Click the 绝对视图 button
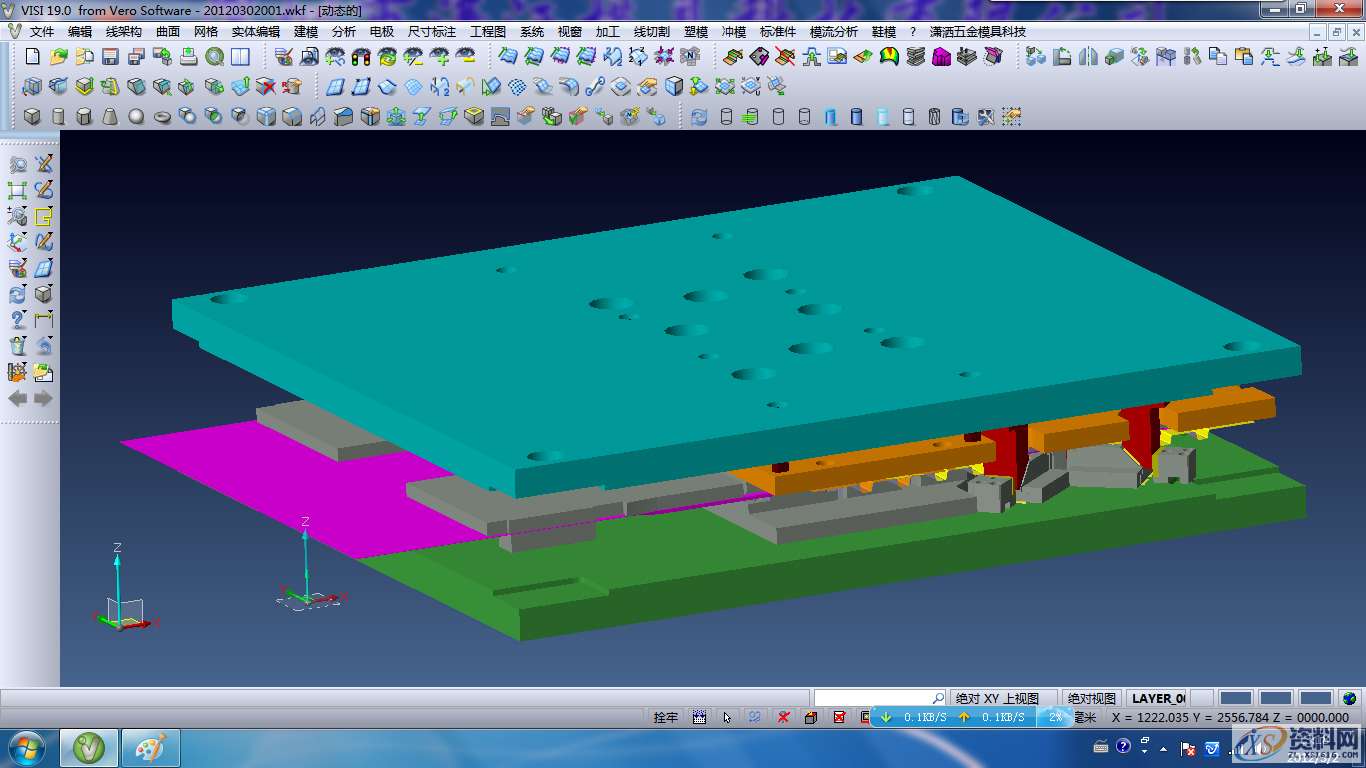The image size is (1366, 768). click(1091, 698)
